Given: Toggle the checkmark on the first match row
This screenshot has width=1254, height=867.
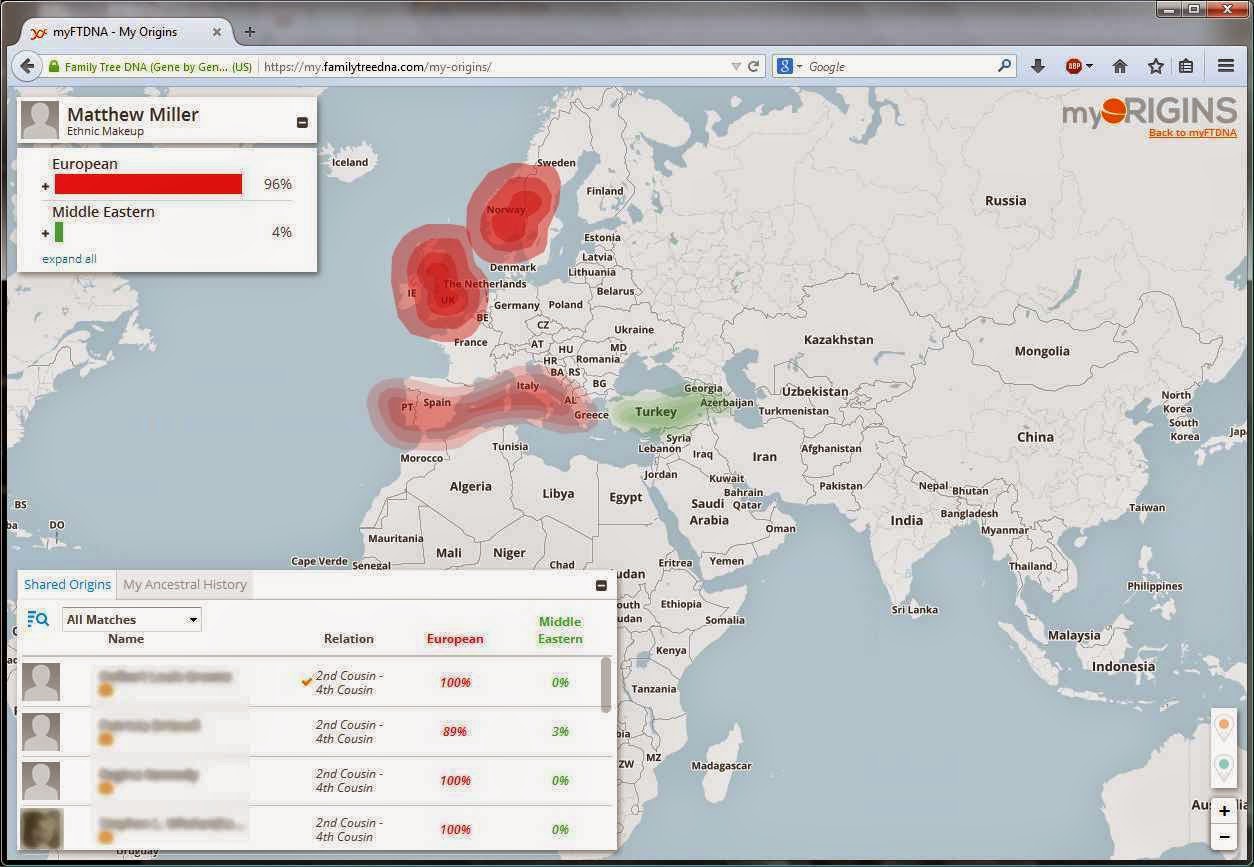Looking at the screenshot, I should point(306,681).
